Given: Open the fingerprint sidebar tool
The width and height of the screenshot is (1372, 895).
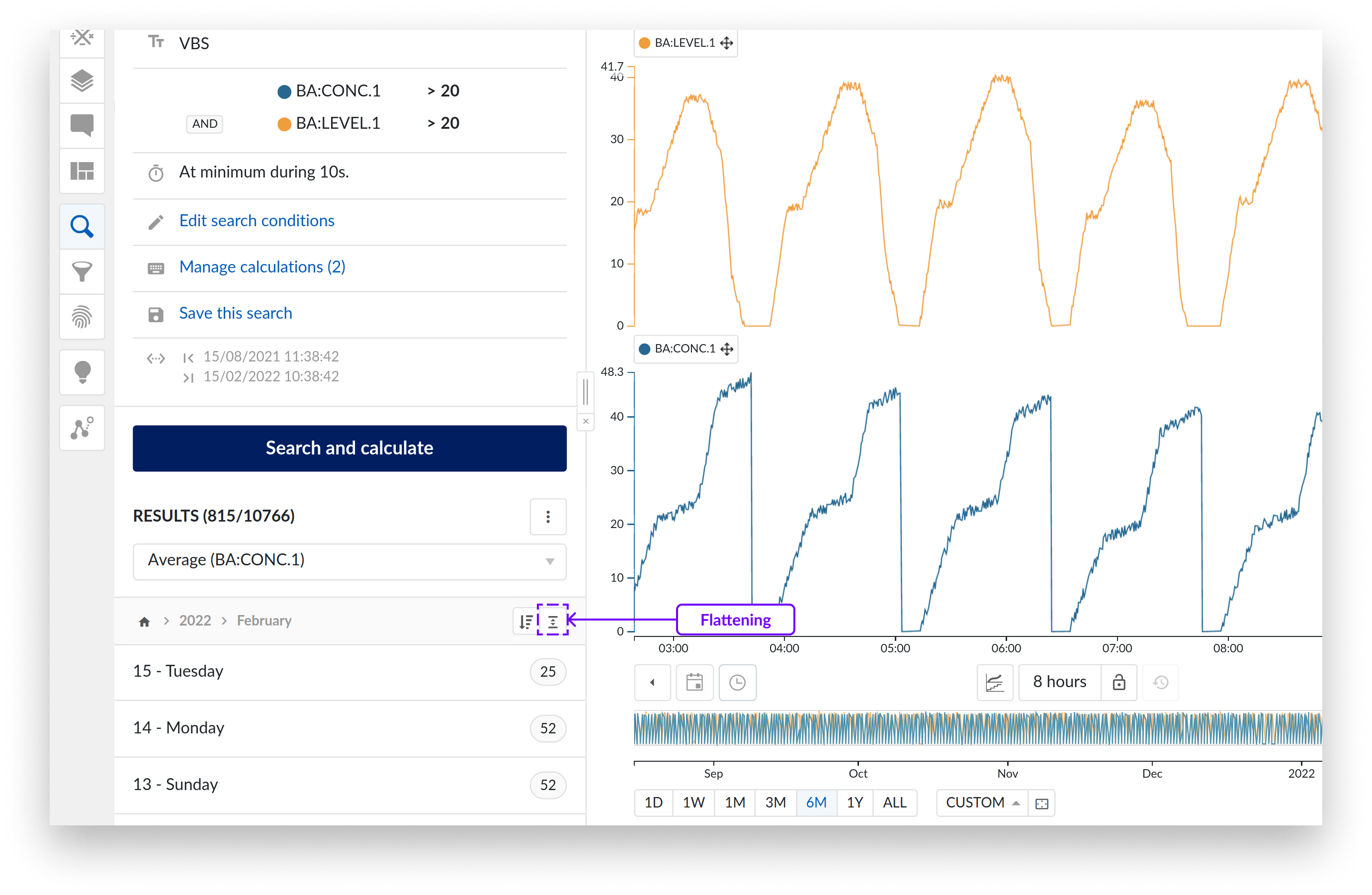Looking at the screenshot, I should 82,317.
